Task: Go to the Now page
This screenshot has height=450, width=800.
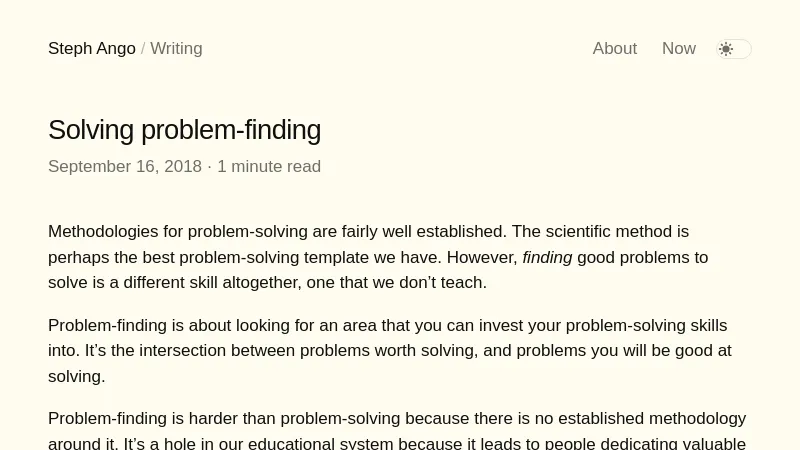Action: point(678,49)
